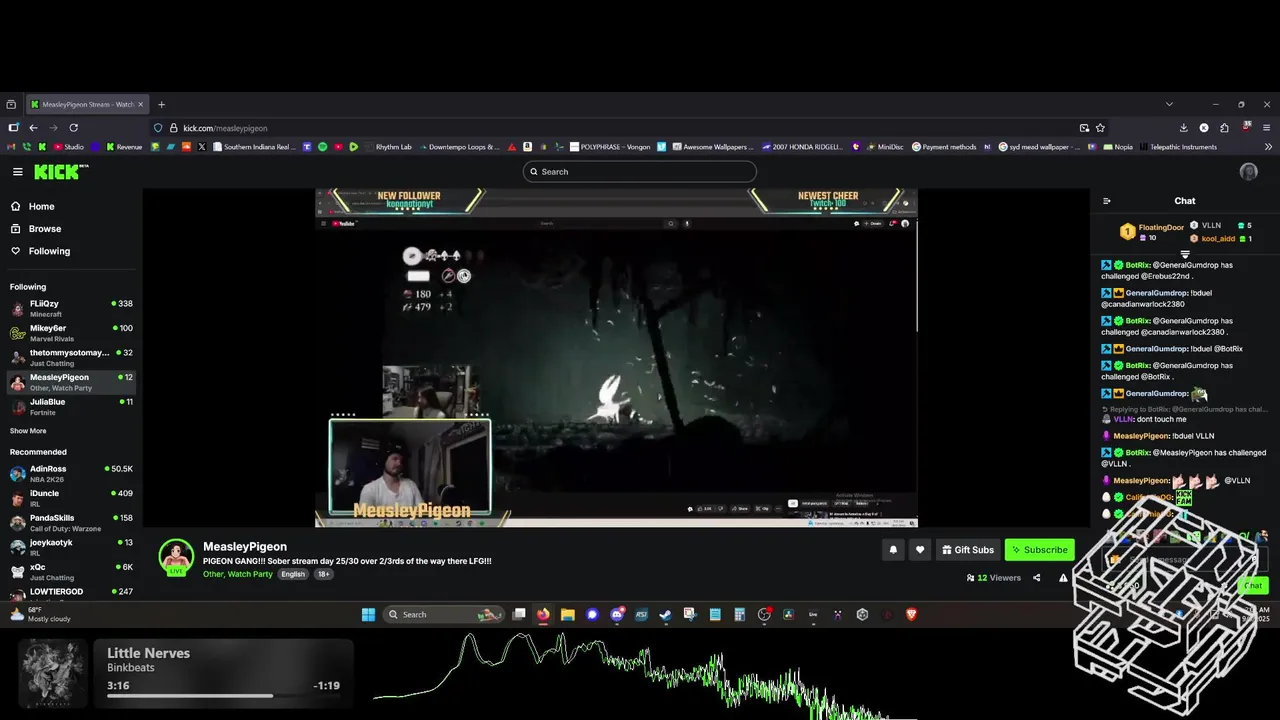Viewport: 1280px width, 720px height.
Task: Open the SoundCloud bookmark icon
Action: coord(186,147)
